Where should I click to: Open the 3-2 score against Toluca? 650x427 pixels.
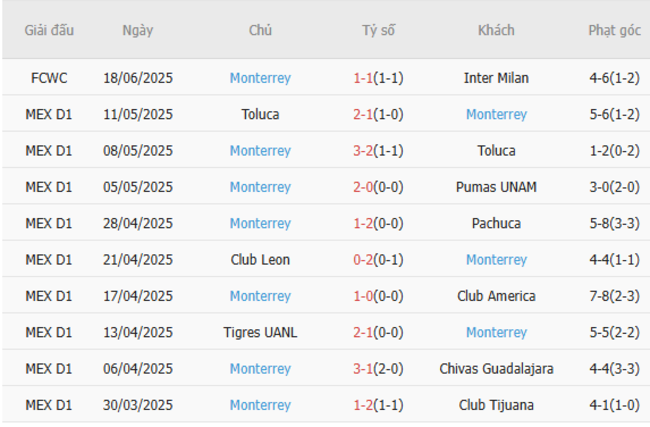364,151
